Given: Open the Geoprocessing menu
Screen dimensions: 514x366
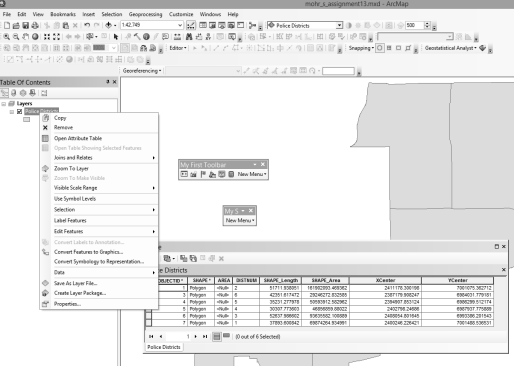Looking at the screenshot, I should point(145,14).
